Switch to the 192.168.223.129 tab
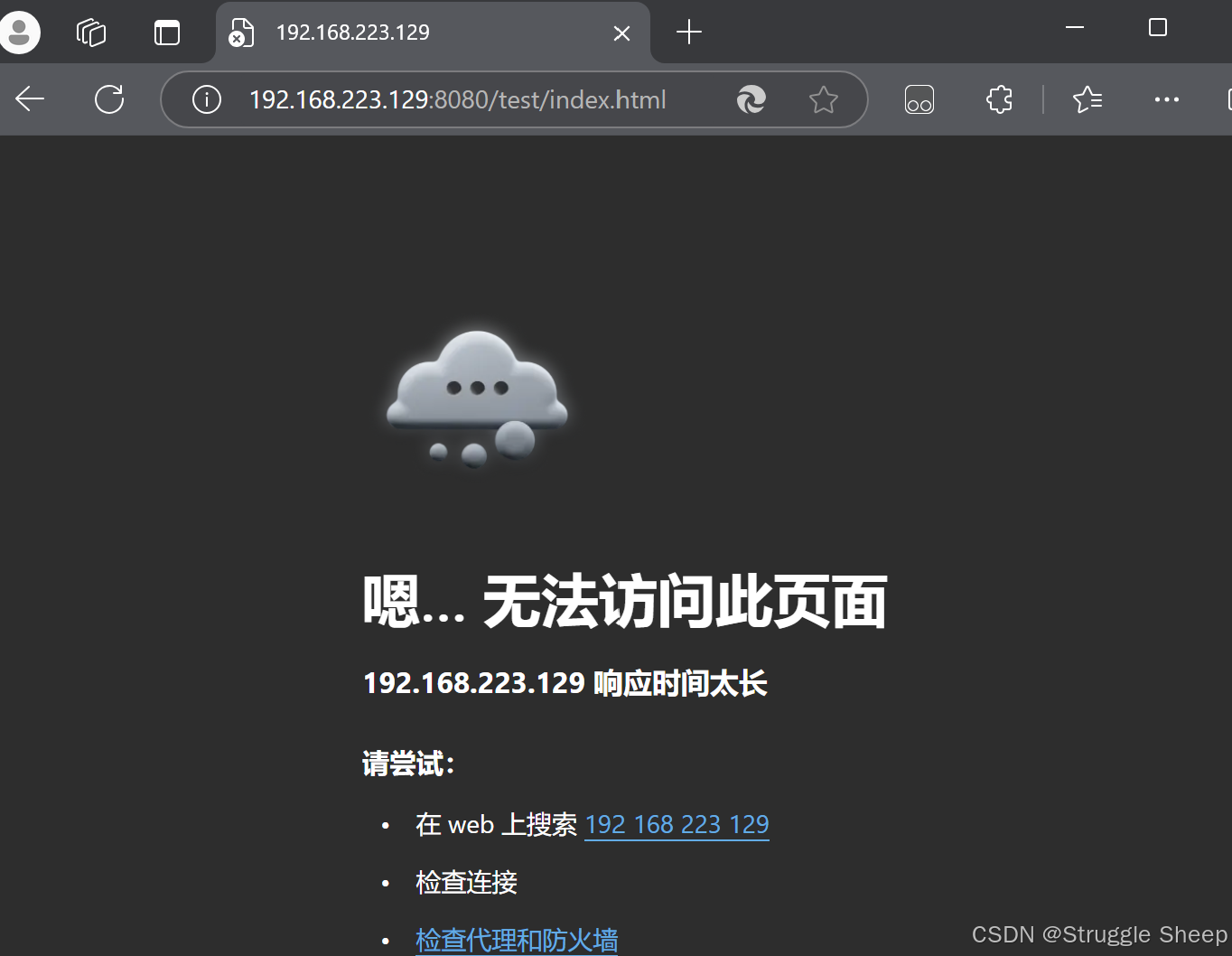The image size is (1232, 956). coord(432,33)
